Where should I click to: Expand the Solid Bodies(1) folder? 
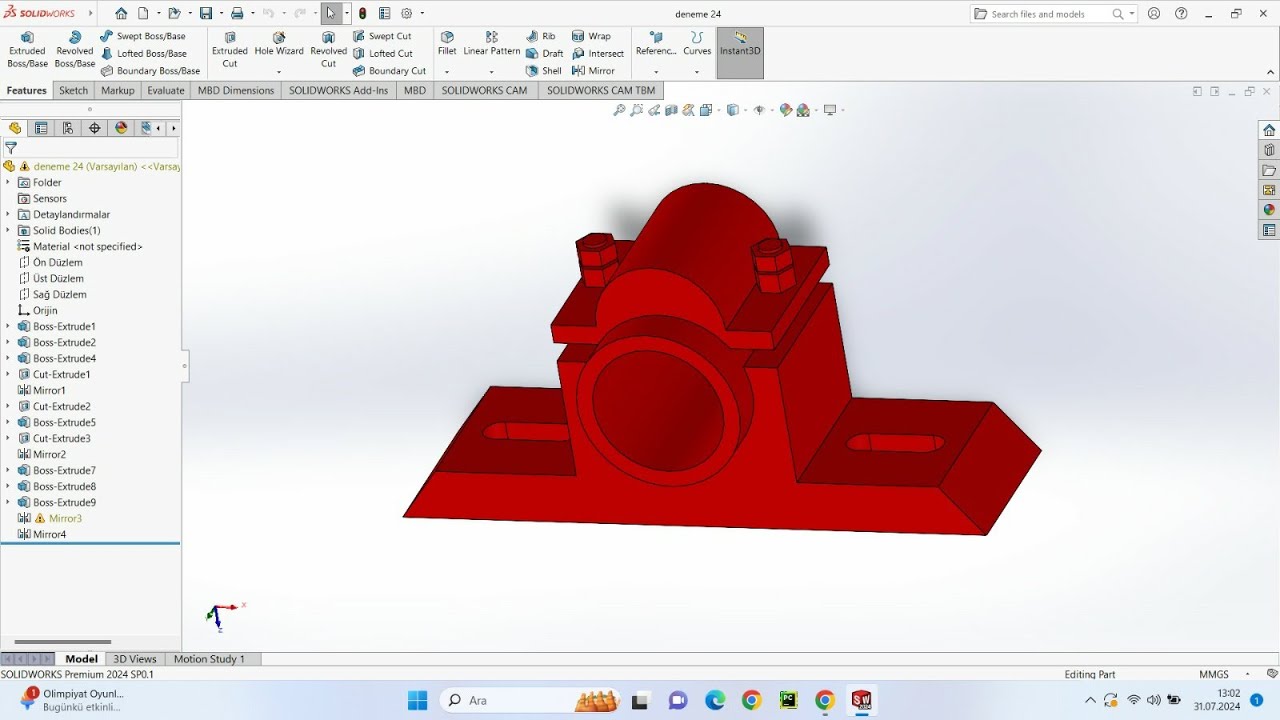click(x=8, y=230)
